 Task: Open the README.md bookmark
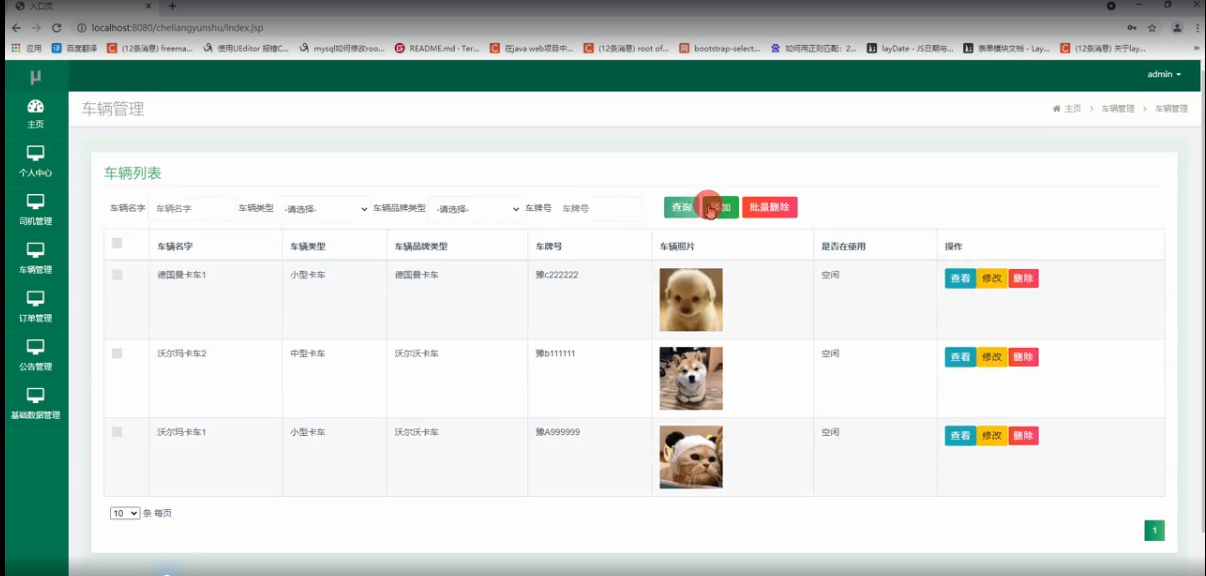pyautogui.click(x=438, y=47)
